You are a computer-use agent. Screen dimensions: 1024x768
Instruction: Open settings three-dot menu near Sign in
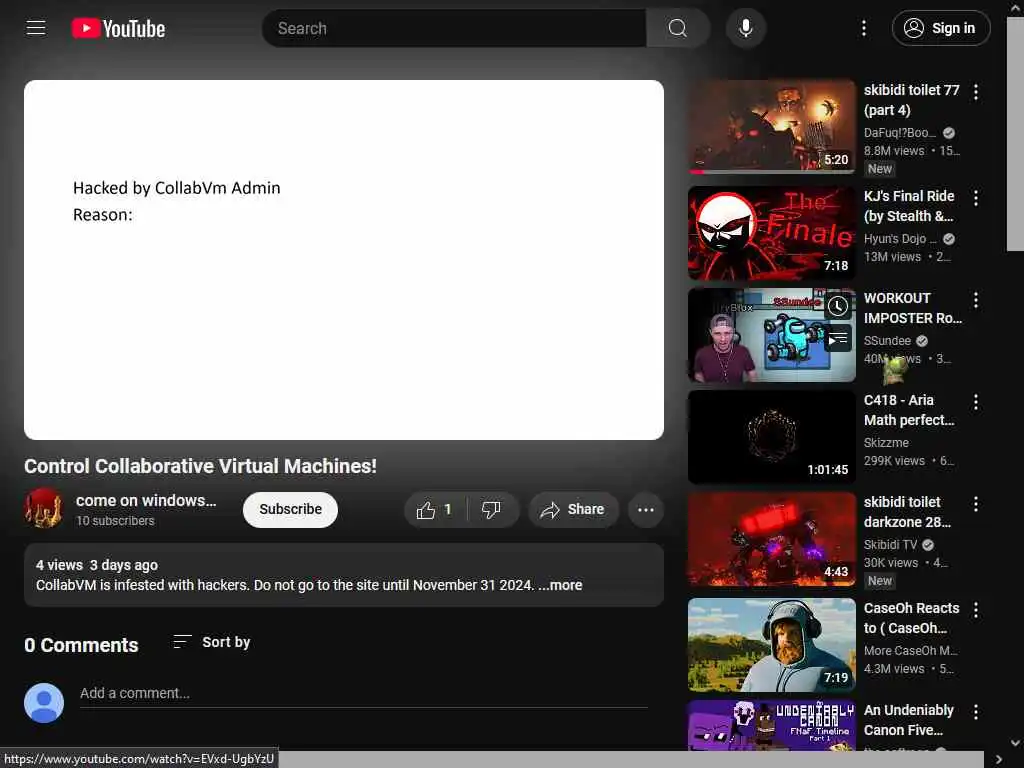pyautogui.click(x=863, y=28)
